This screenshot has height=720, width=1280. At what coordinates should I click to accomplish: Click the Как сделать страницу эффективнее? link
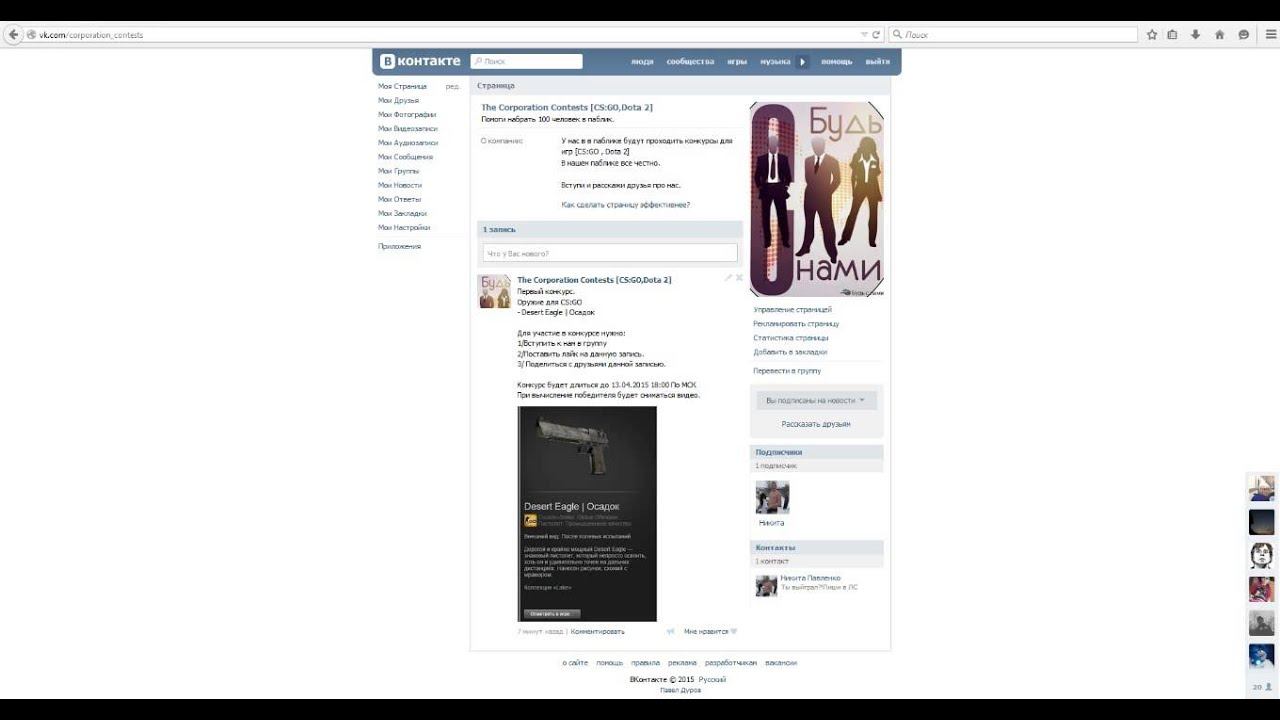pyautogui.click(x=626, y=204)
